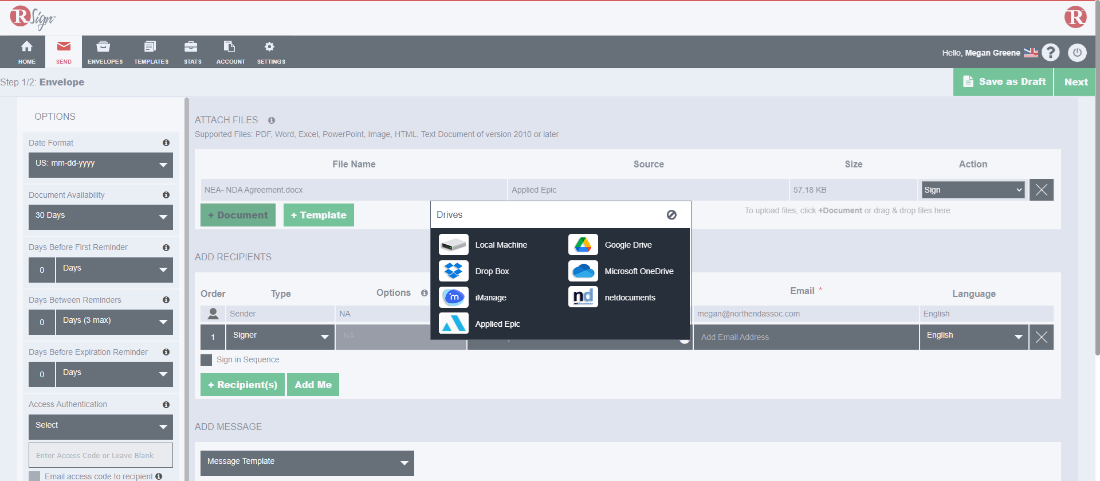
Task: Select Drop Box drive
Action: (x=472, y=271)
